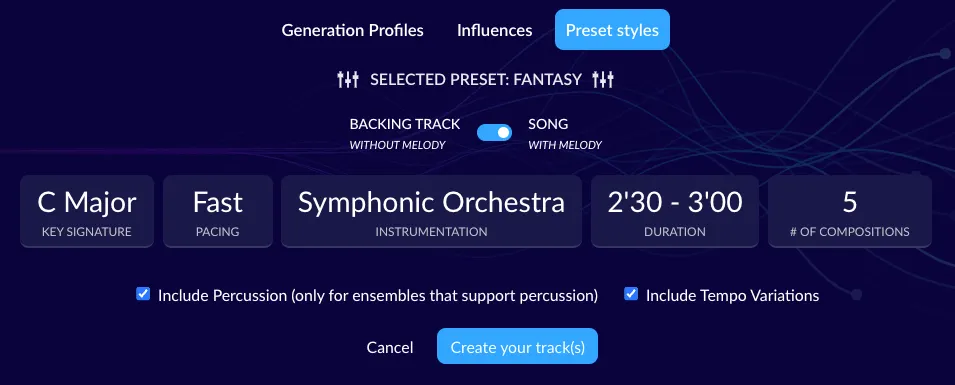Open the Fast pacing selector
The height and width of the screenshot is (385, 955).
[218, 211]
